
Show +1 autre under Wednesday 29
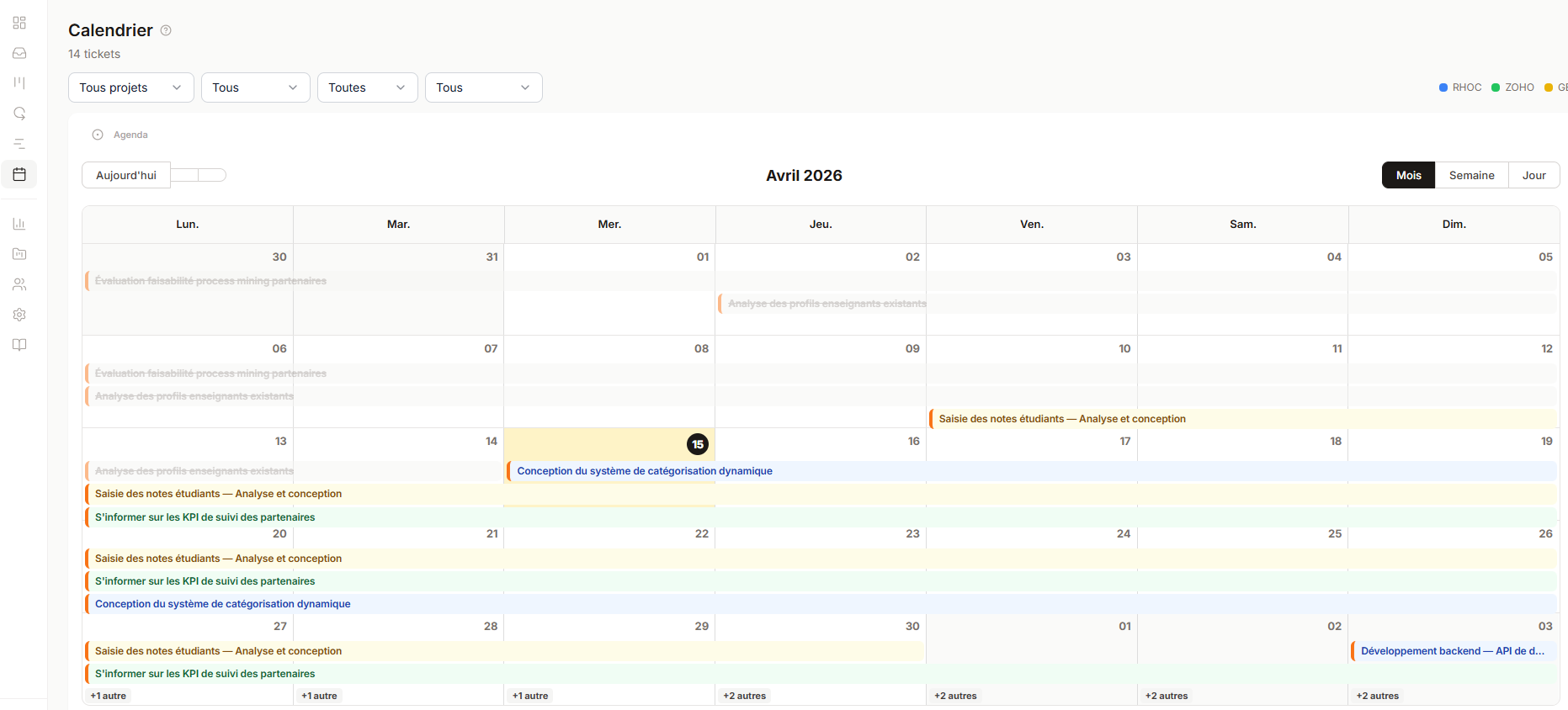click(531, 696)
